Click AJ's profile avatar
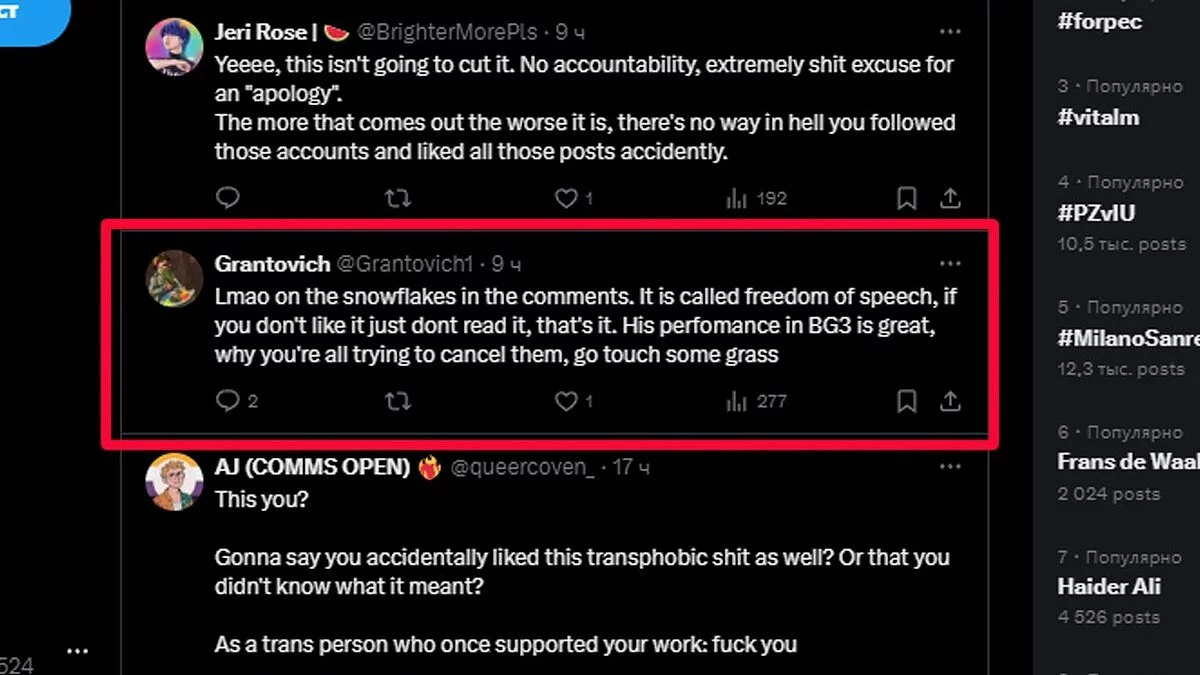The height and width of the screenshot is (675, 1200). [175, 482]
